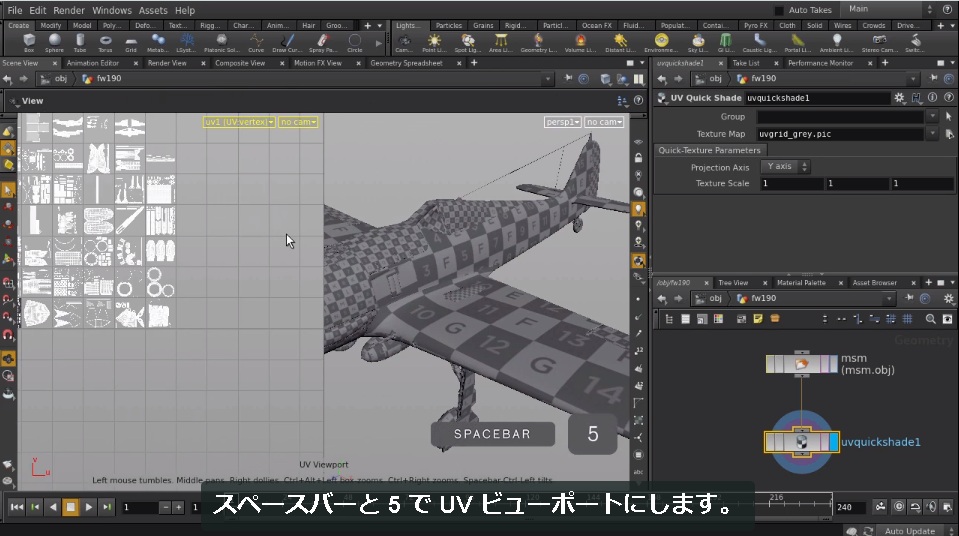Open the Projection Axis dropdown
959x536 pixels.
[786, 166]
